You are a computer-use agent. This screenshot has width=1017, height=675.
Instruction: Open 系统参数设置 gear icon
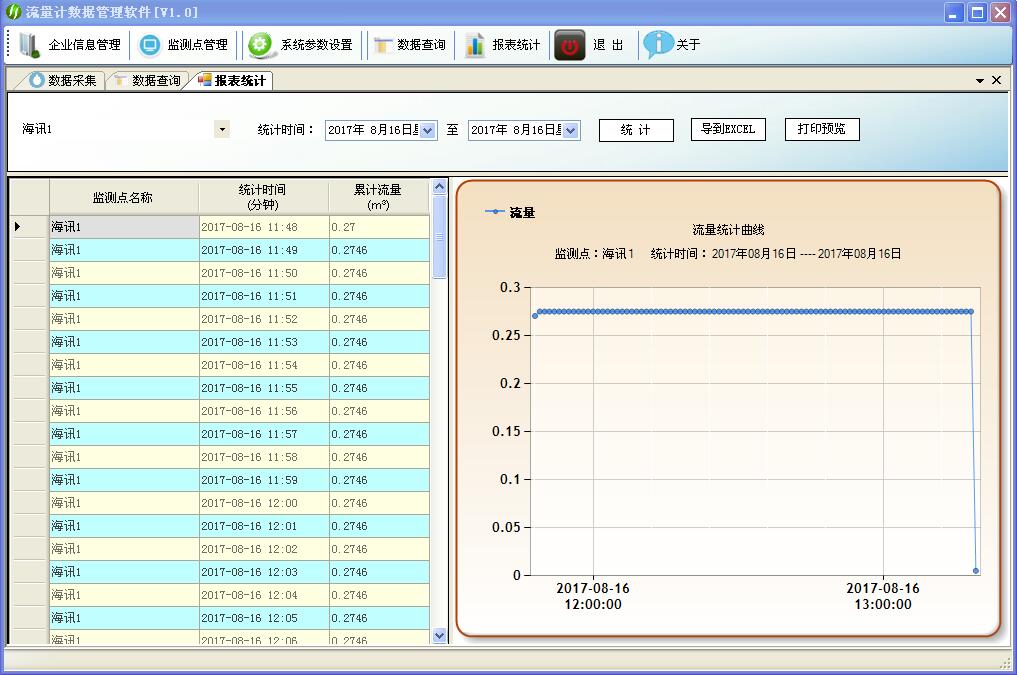tap(260, 45)
